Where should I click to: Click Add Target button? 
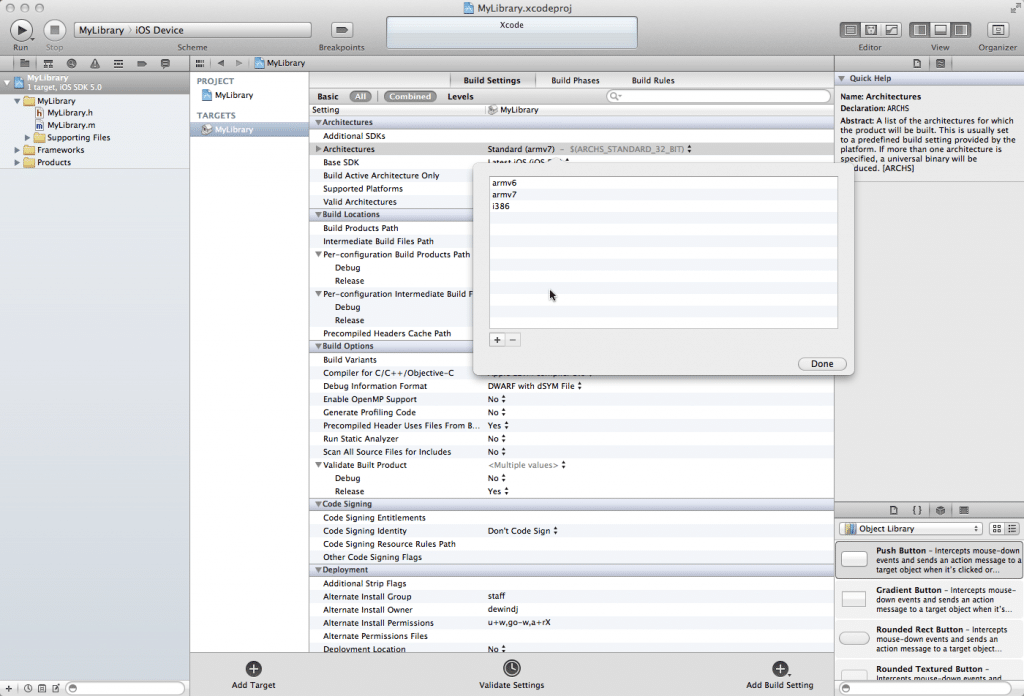pos(253,675)
